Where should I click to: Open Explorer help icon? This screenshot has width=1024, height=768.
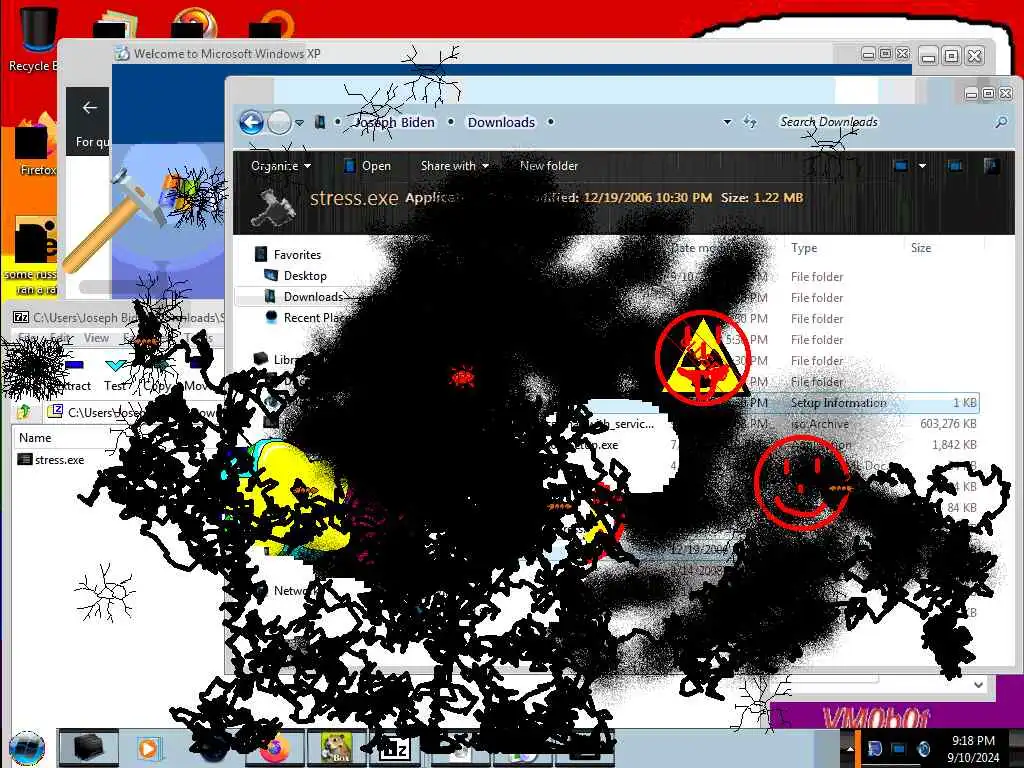991,166
